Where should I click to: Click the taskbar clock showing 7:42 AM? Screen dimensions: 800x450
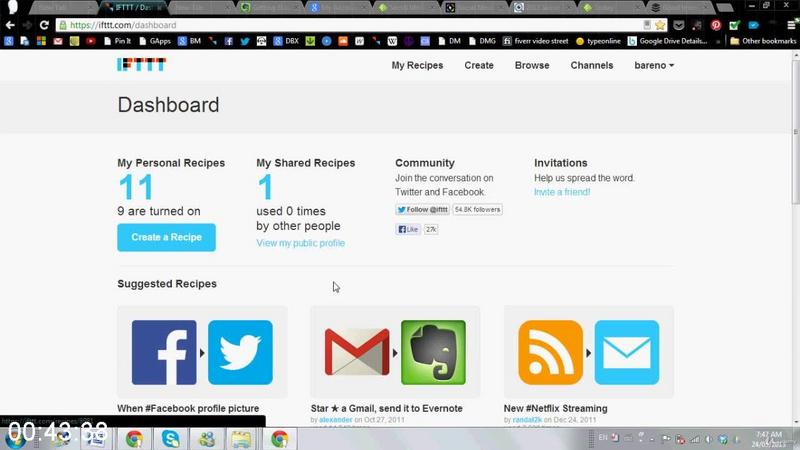click(768, 439)
